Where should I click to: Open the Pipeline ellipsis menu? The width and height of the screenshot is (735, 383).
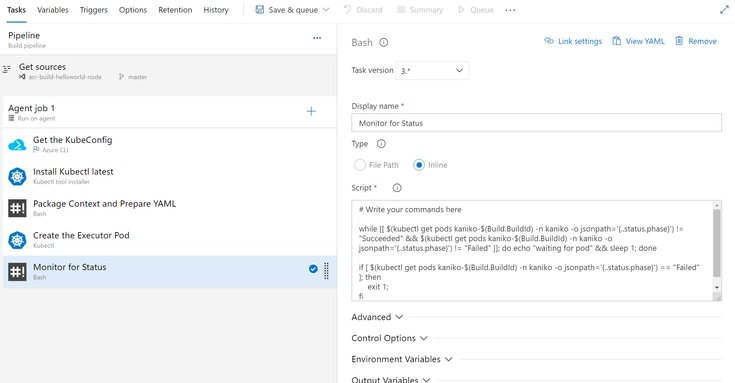click(x=317, y=38)
